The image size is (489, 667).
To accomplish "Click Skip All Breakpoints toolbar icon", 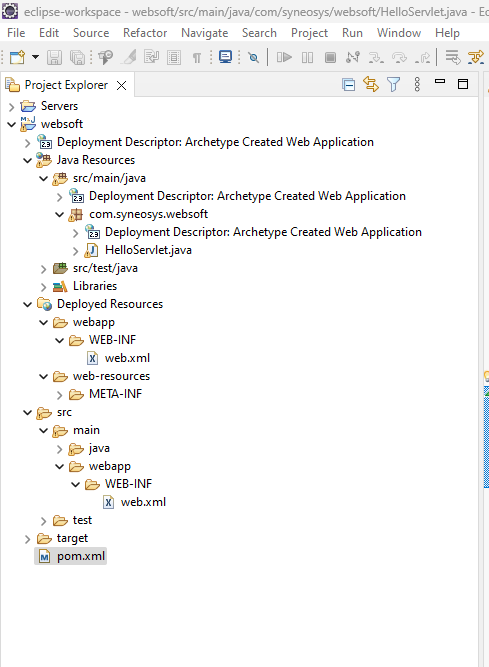I will coord(254,57).
